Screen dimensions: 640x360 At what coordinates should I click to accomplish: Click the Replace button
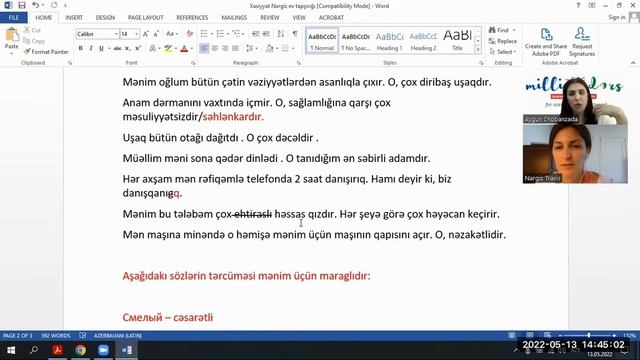tap(503, 41)
